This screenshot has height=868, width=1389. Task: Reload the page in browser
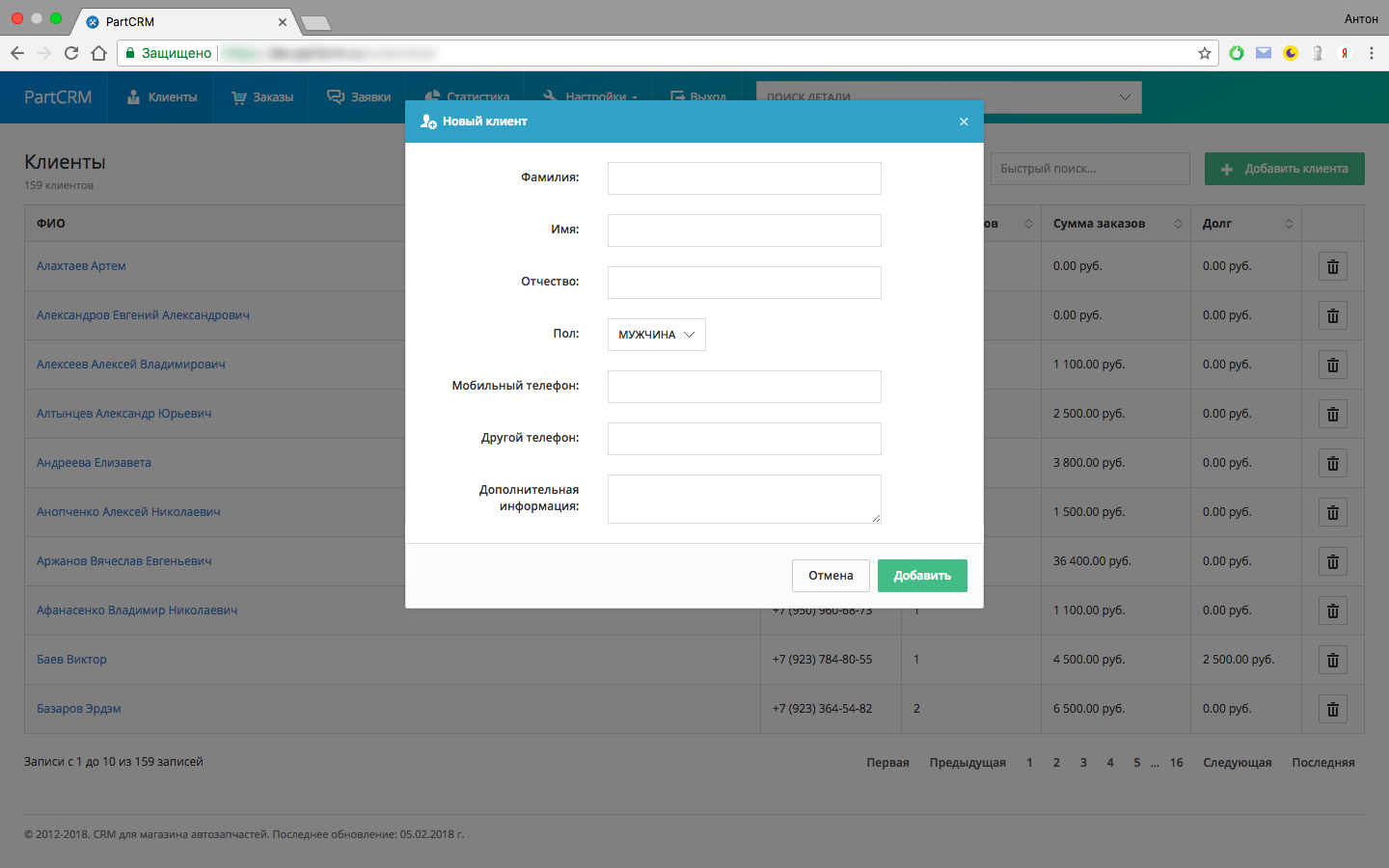(x=71, y=53)
